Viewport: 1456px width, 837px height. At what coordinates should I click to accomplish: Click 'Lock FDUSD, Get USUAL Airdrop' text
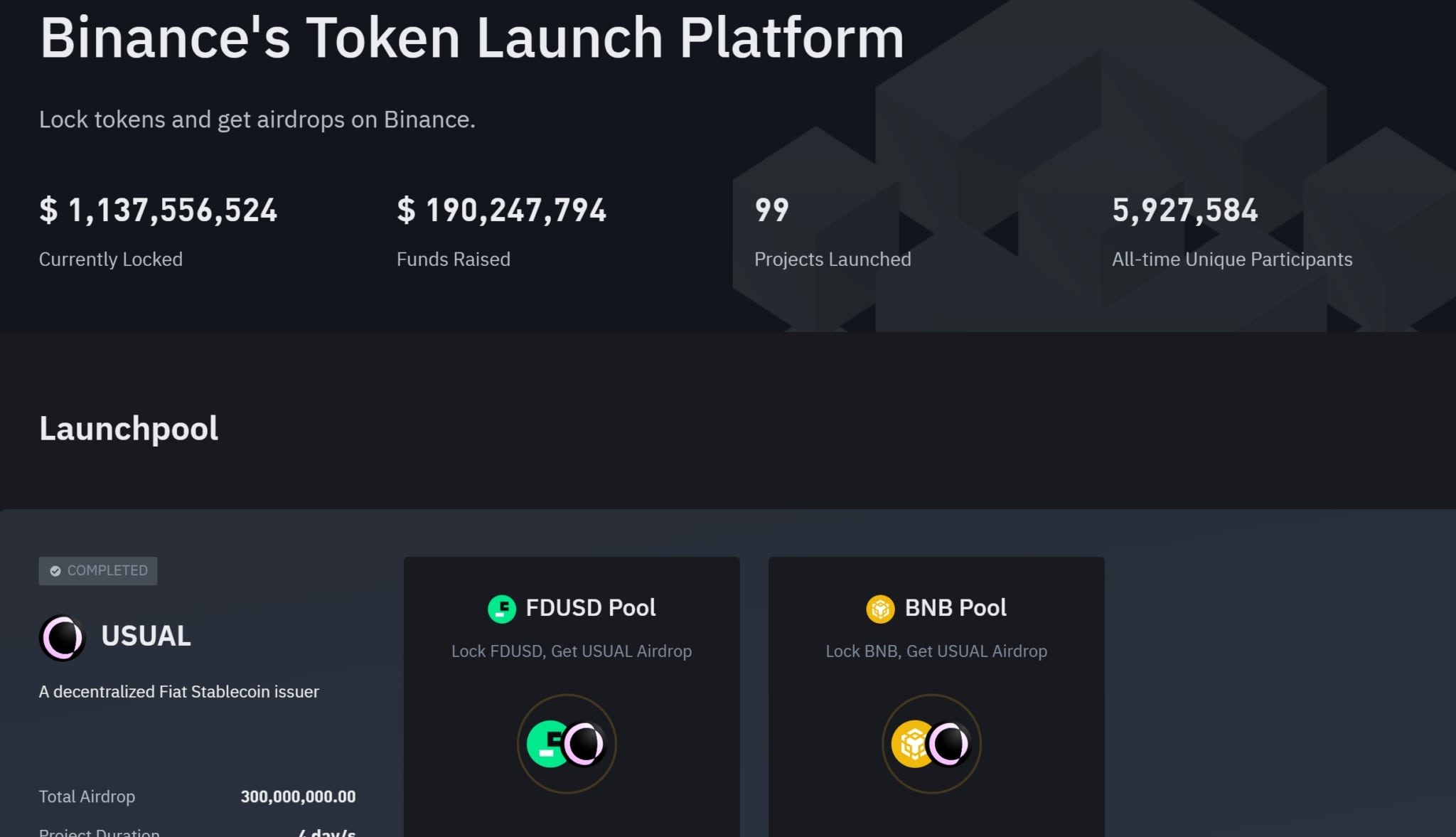click(x=572, y=651)
